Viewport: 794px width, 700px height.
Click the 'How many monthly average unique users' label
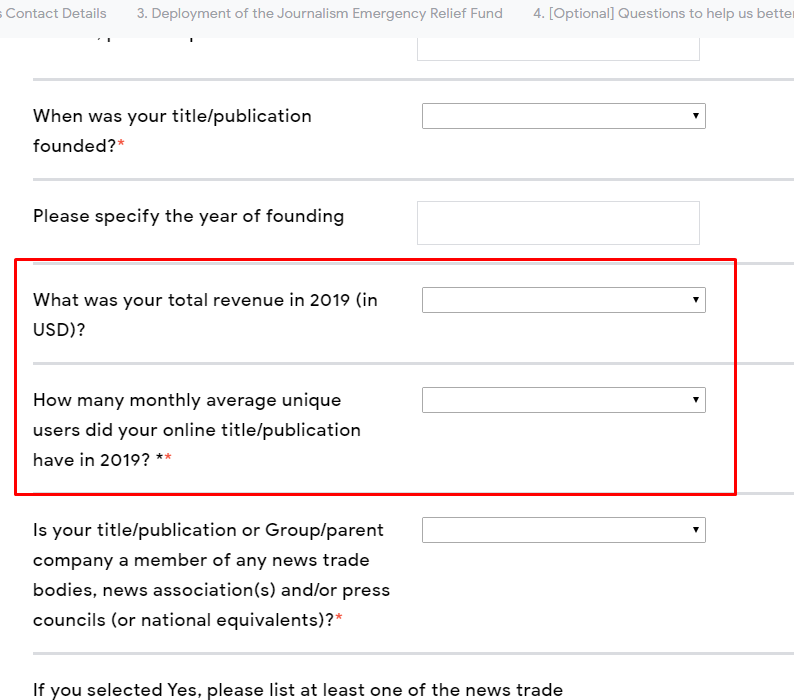(x=197, y=430)
